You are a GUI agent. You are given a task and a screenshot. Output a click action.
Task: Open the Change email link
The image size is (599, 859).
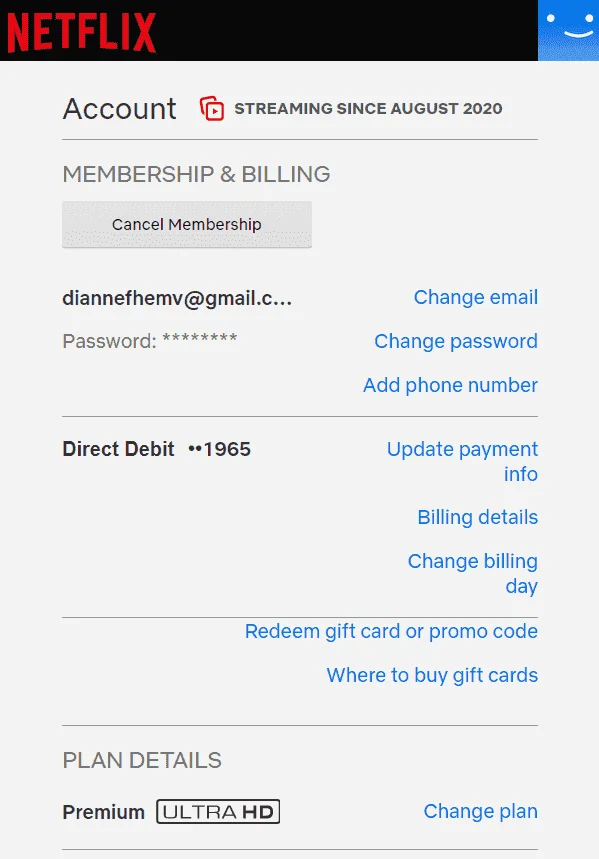click(x=476, y=297)
